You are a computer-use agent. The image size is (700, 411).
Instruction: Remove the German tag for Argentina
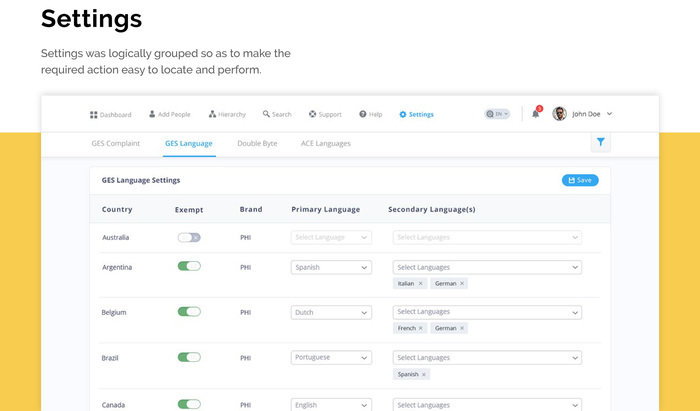pyautogui.click(x=462, y=283)
